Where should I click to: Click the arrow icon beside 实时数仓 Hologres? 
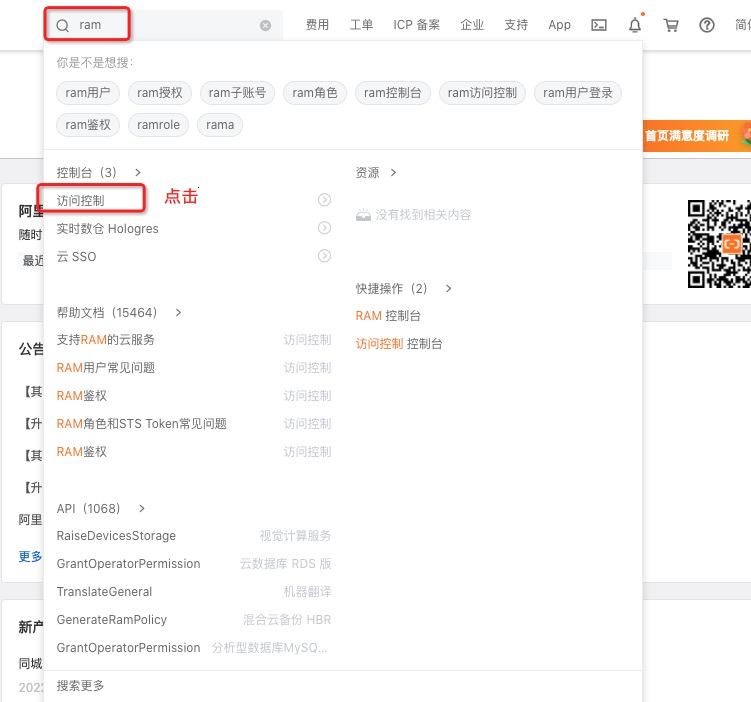(x=324, y=228)
